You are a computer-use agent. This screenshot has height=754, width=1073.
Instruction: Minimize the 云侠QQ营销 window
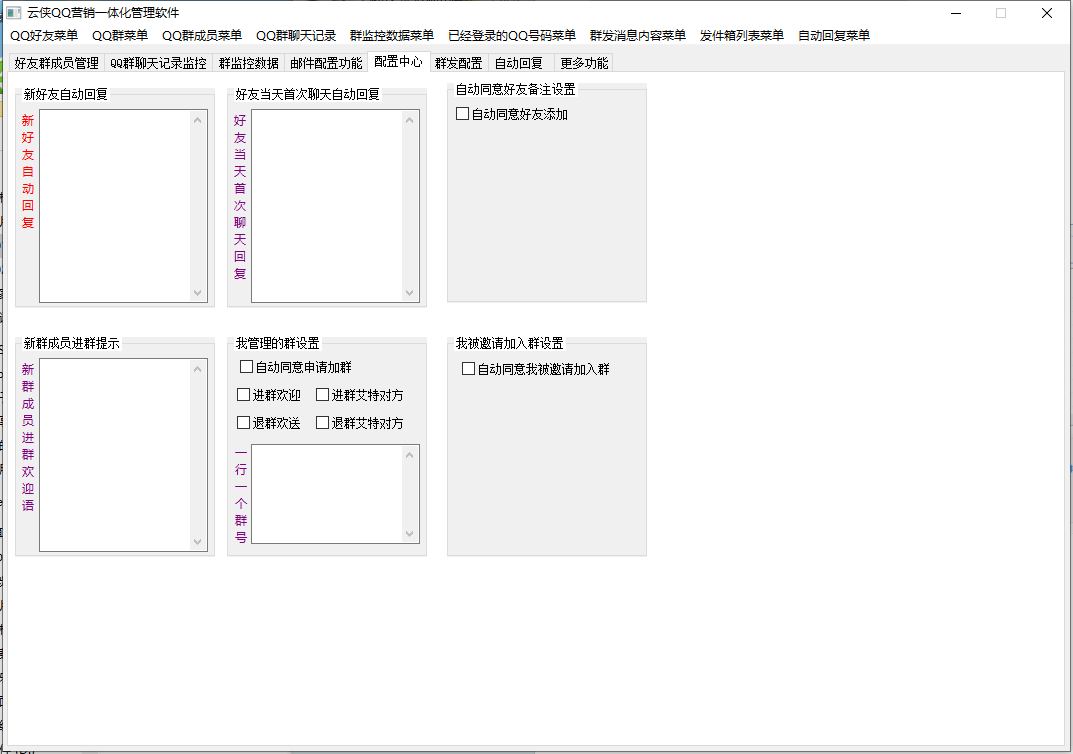(x=957, y=13)
